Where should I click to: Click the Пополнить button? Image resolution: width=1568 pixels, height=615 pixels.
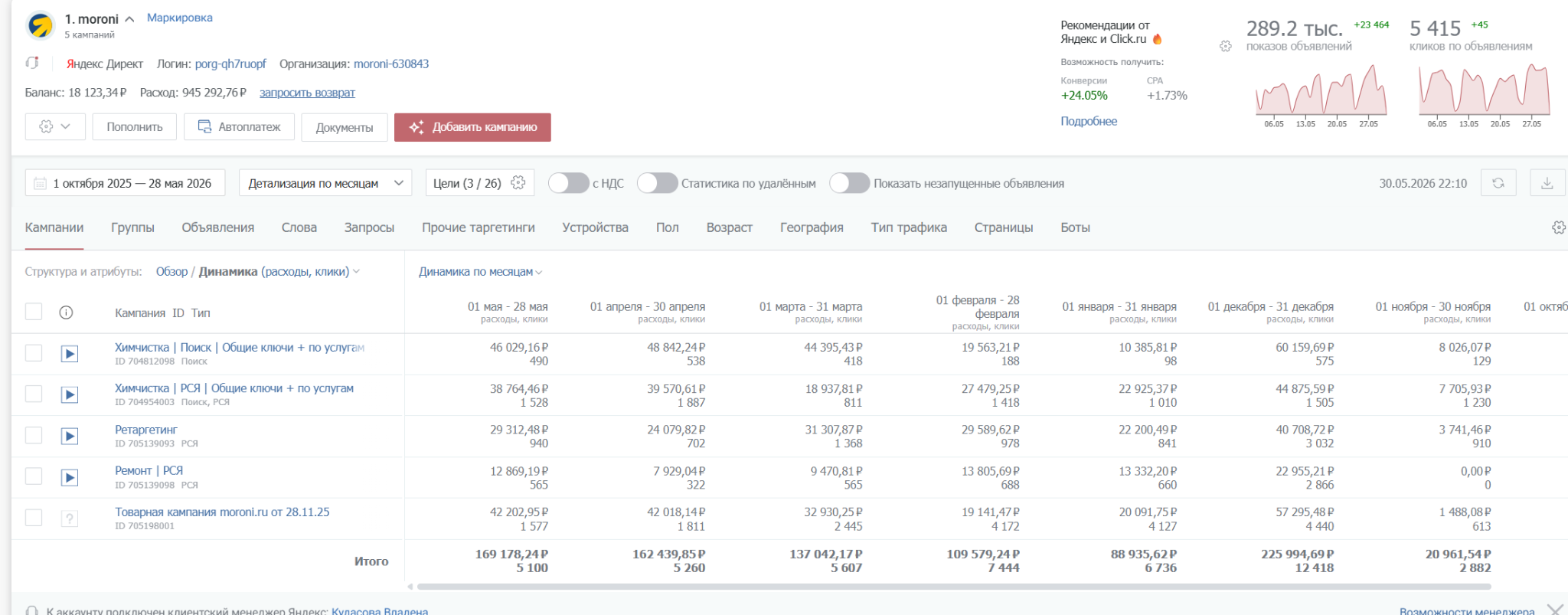pos(135,127)
